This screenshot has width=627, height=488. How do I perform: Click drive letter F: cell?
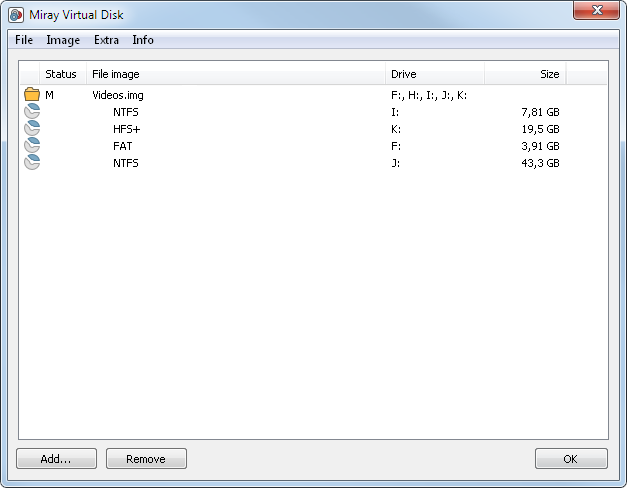pyautogui.click(x=396, y=146)
